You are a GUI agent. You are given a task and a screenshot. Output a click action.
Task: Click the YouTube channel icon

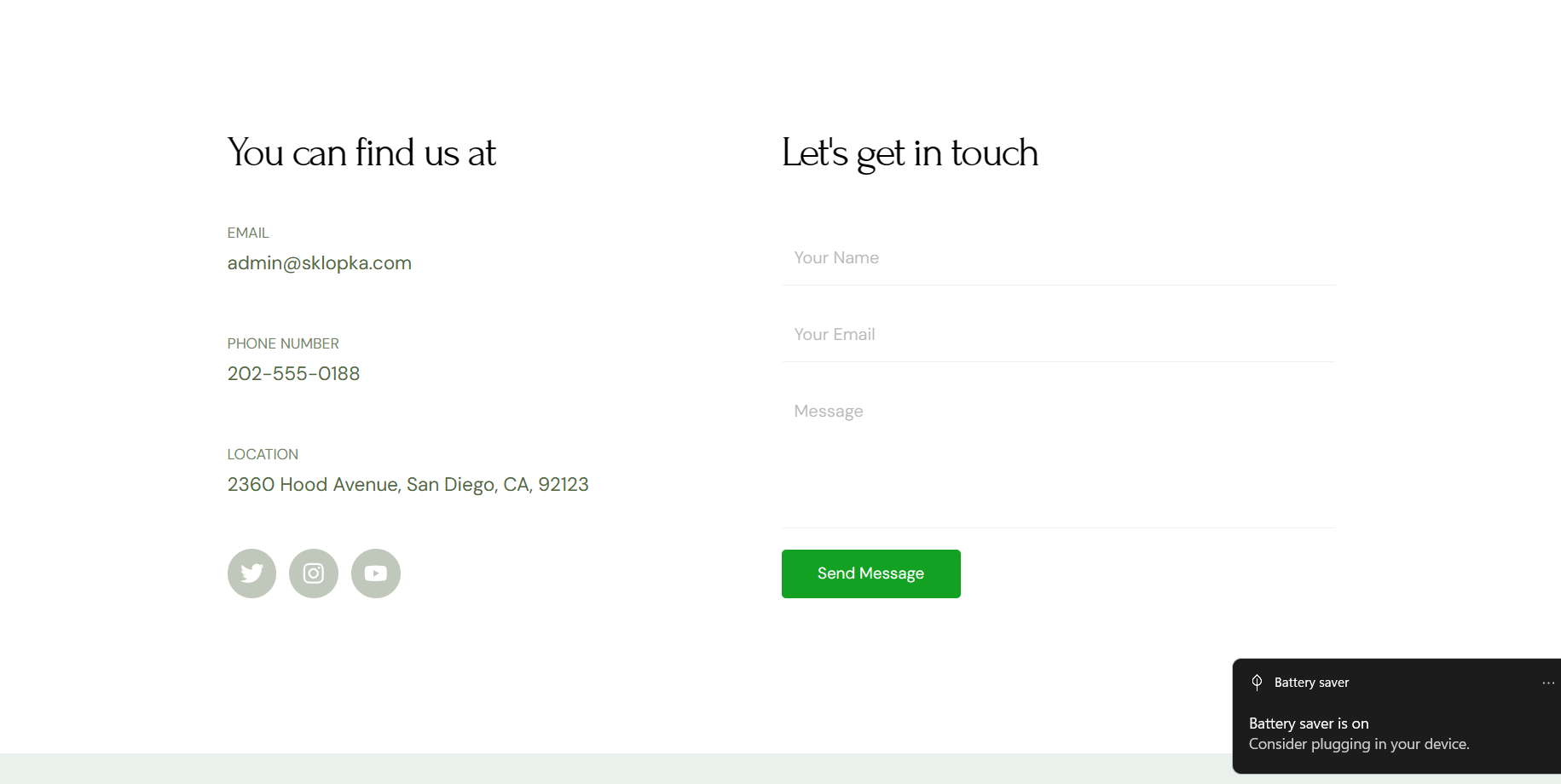(x=376, y=574)
